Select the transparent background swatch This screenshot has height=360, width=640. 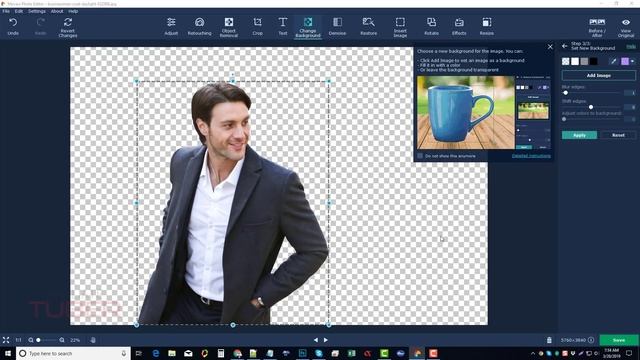(566, 61)
